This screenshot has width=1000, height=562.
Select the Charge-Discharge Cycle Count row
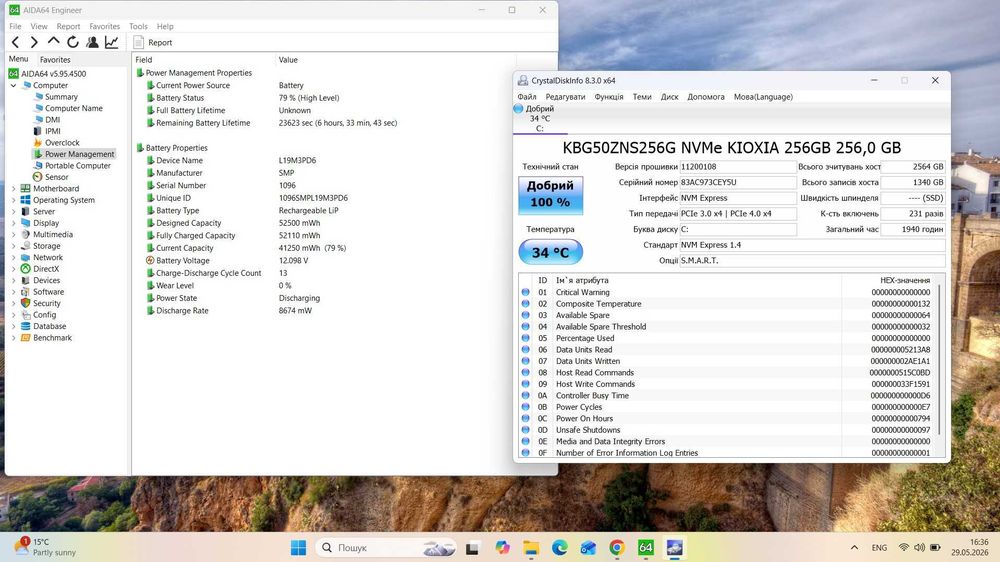coord(325,273)
